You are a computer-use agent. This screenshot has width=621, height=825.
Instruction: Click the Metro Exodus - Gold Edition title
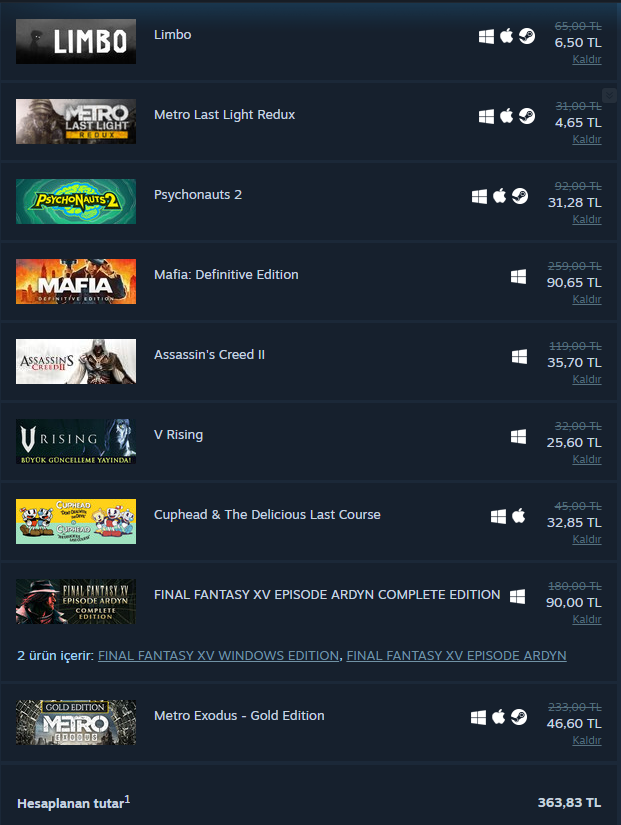pos(239,716)
